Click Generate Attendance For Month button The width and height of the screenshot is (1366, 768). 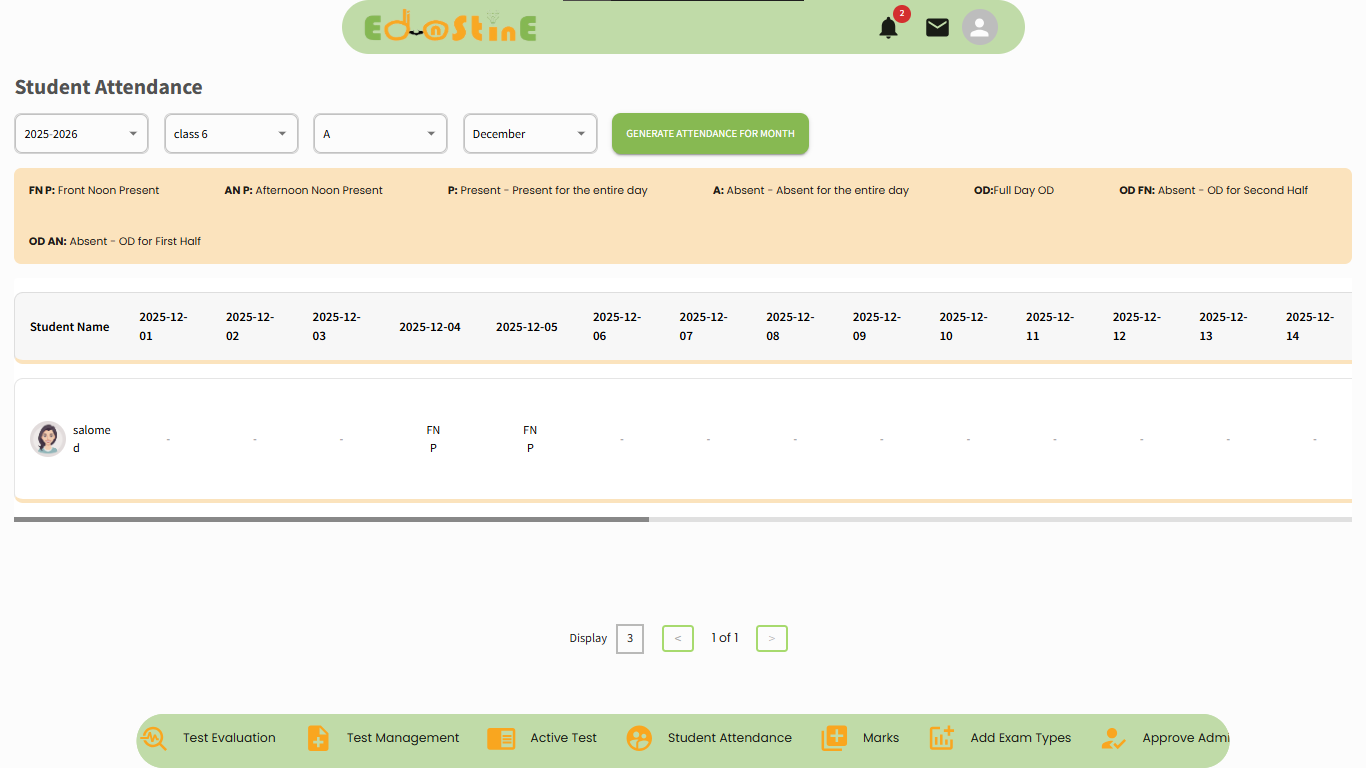click(710, 134)
